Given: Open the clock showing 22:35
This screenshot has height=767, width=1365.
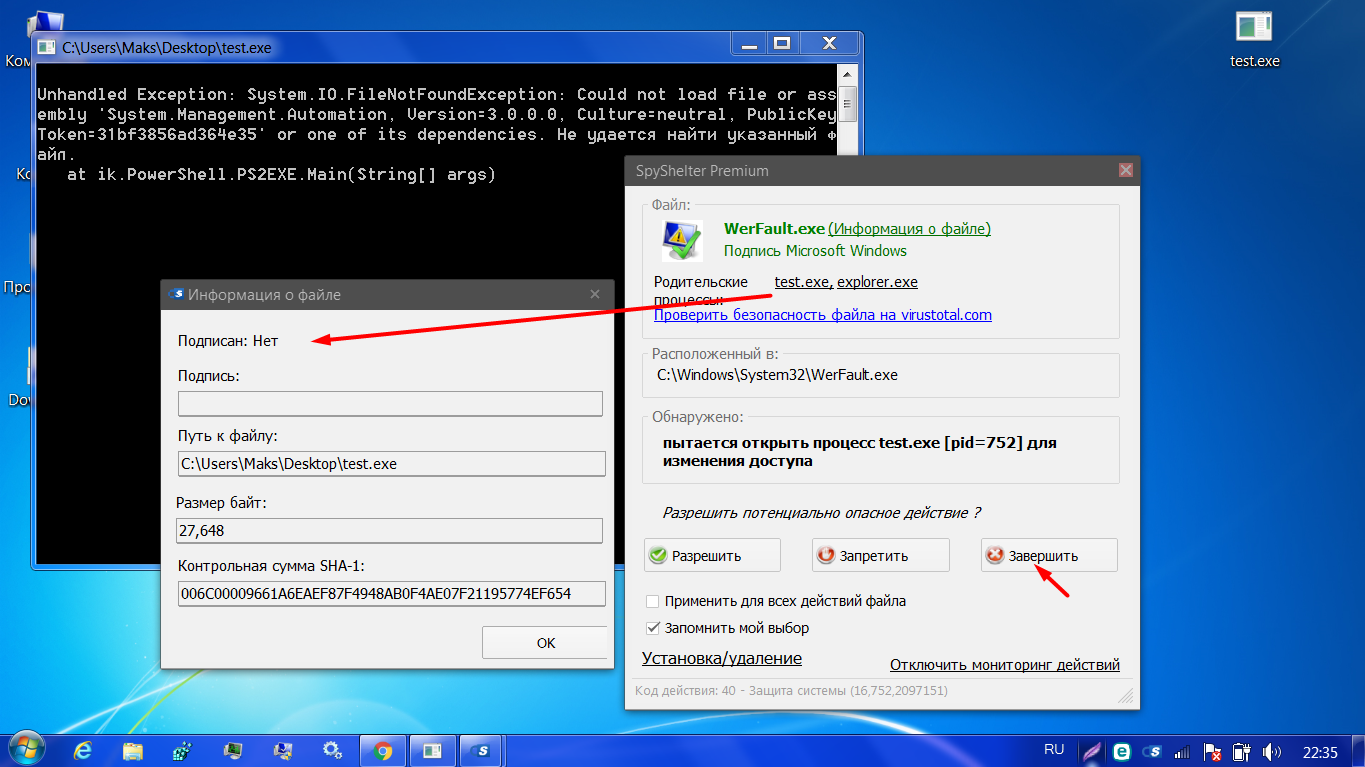Looking at the screenshot, I should point(1320,751).
